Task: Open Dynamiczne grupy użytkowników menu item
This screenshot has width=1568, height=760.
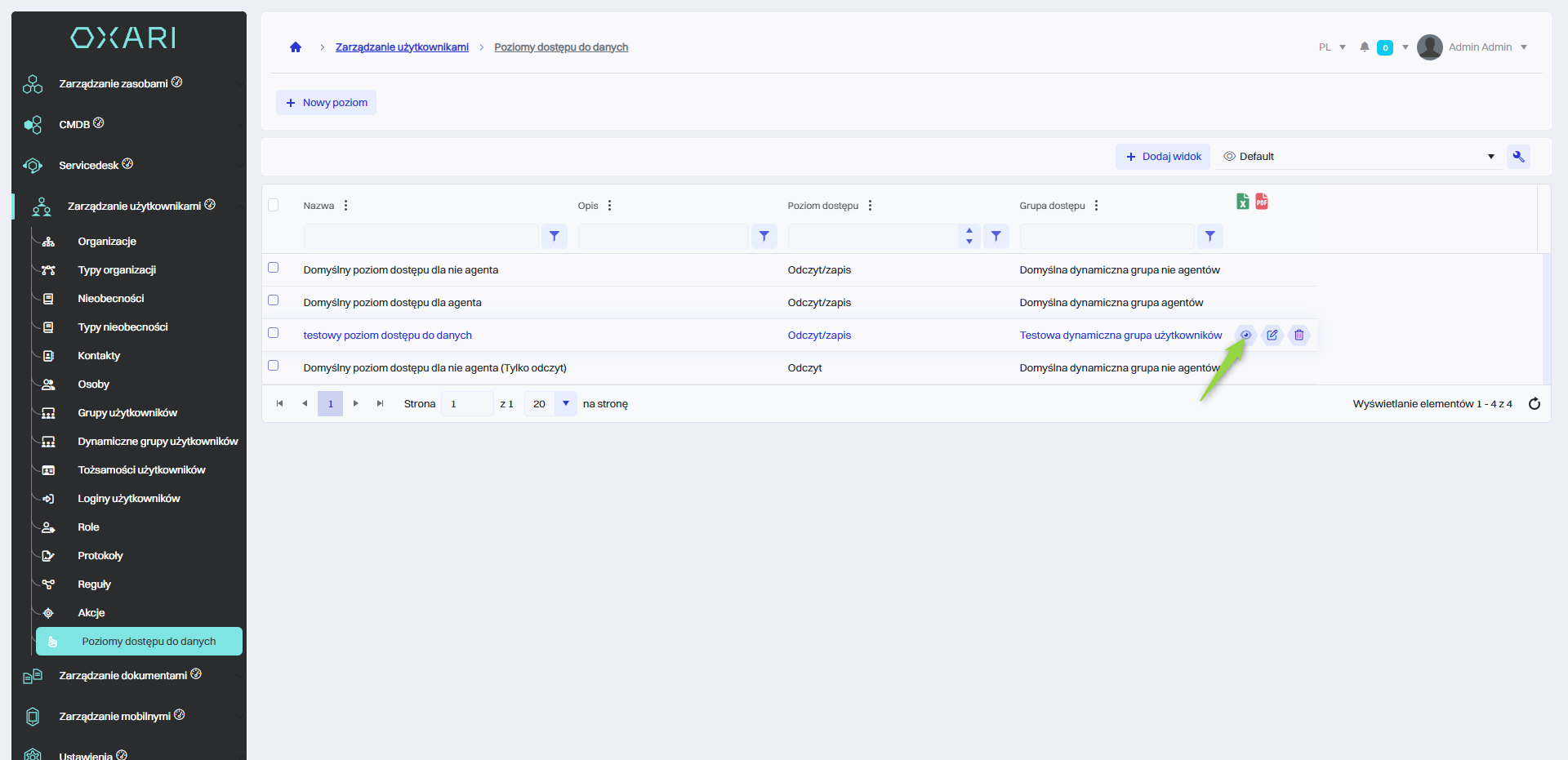Action: [x=158, y=442]
